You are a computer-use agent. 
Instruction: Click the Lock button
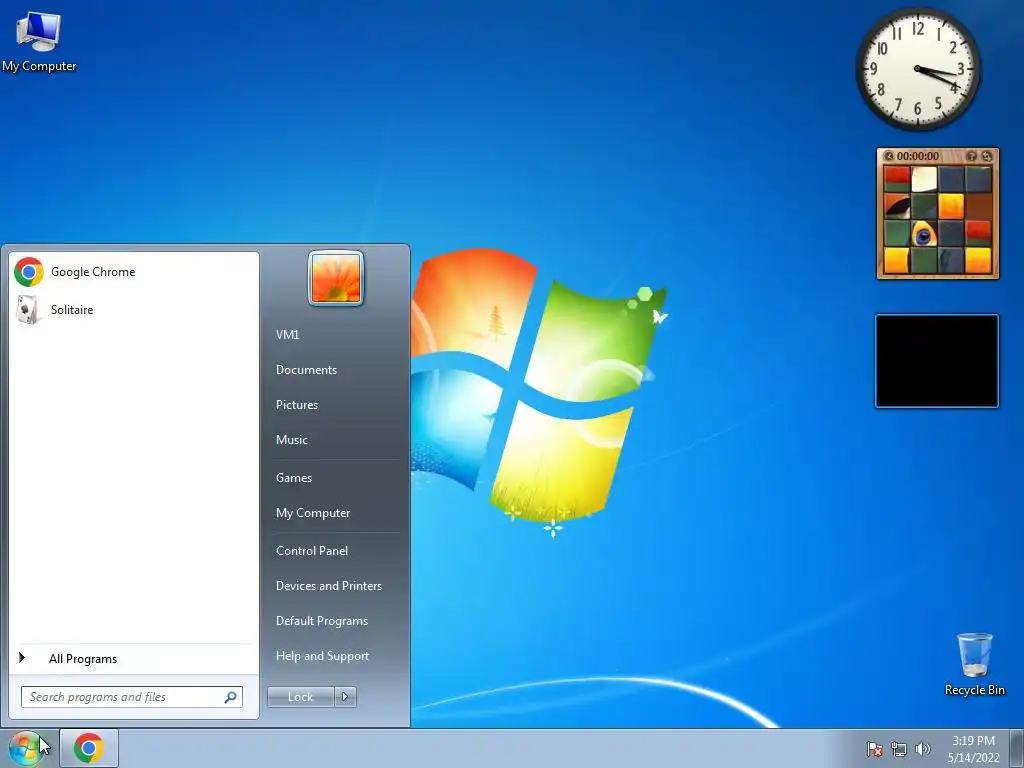tap(301, 697)
